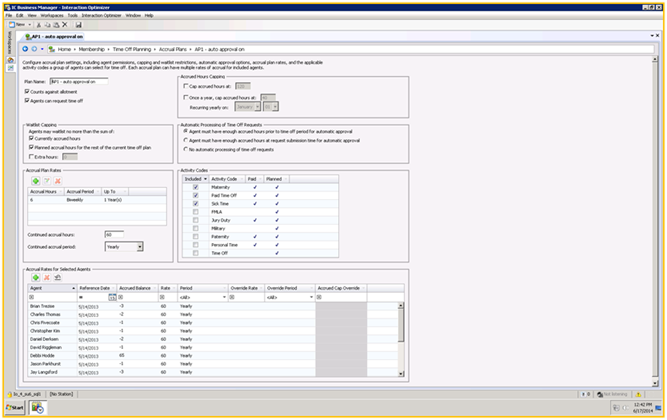Open the Continued accrual period dropdown
Screen dimensions: 667x420
coord(139,246)
